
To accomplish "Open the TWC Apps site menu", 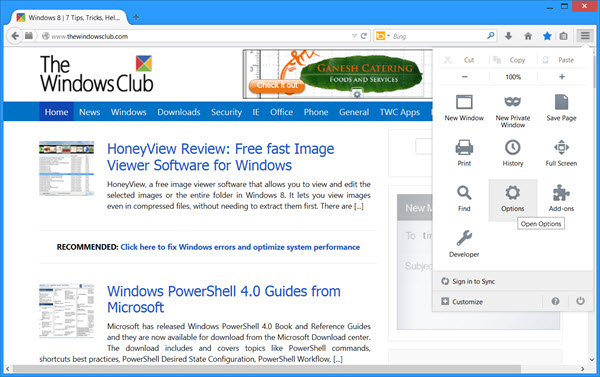I will point(399,112).
